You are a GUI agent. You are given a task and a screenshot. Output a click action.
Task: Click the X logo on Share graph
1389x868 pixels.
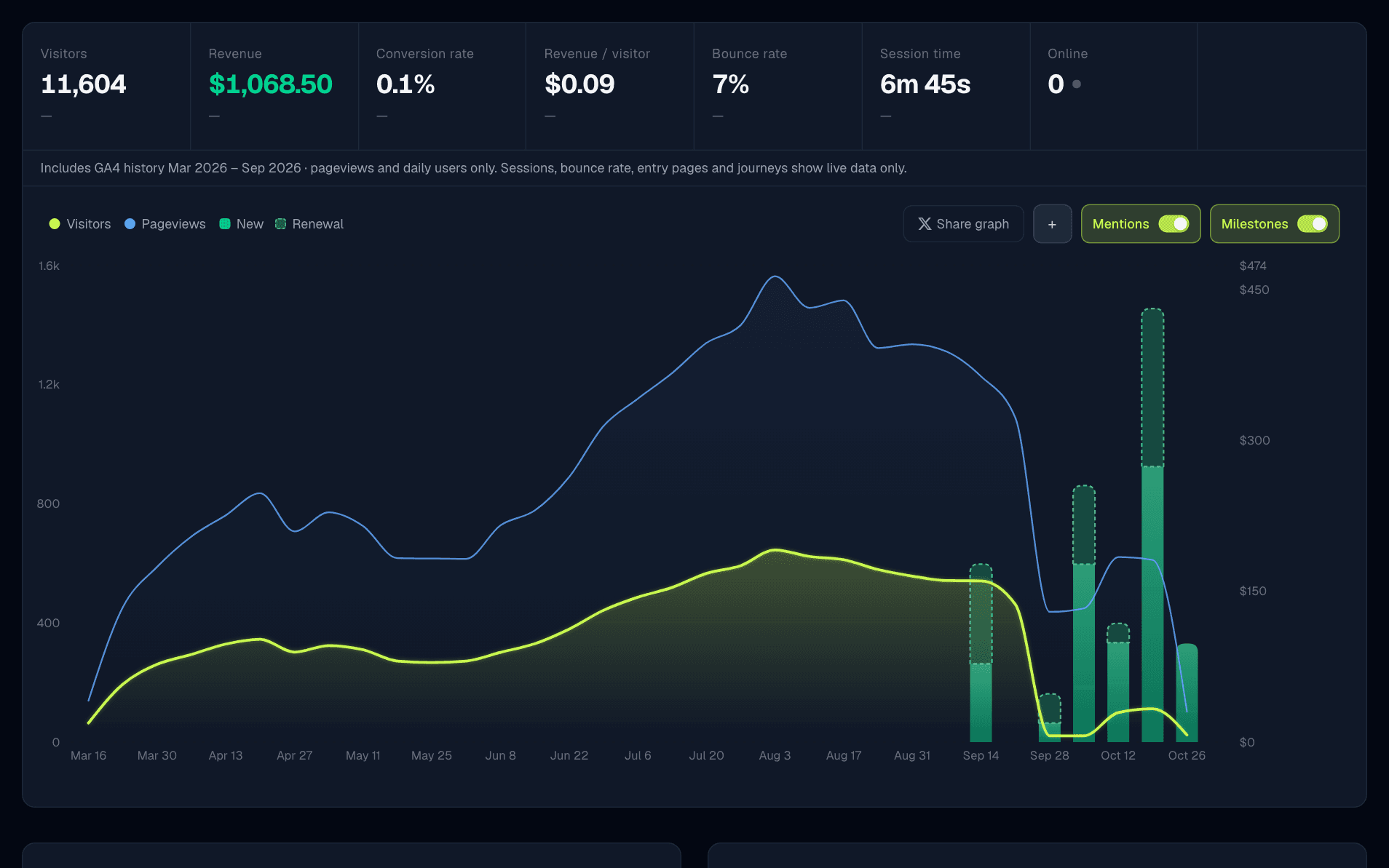[925, 224]
